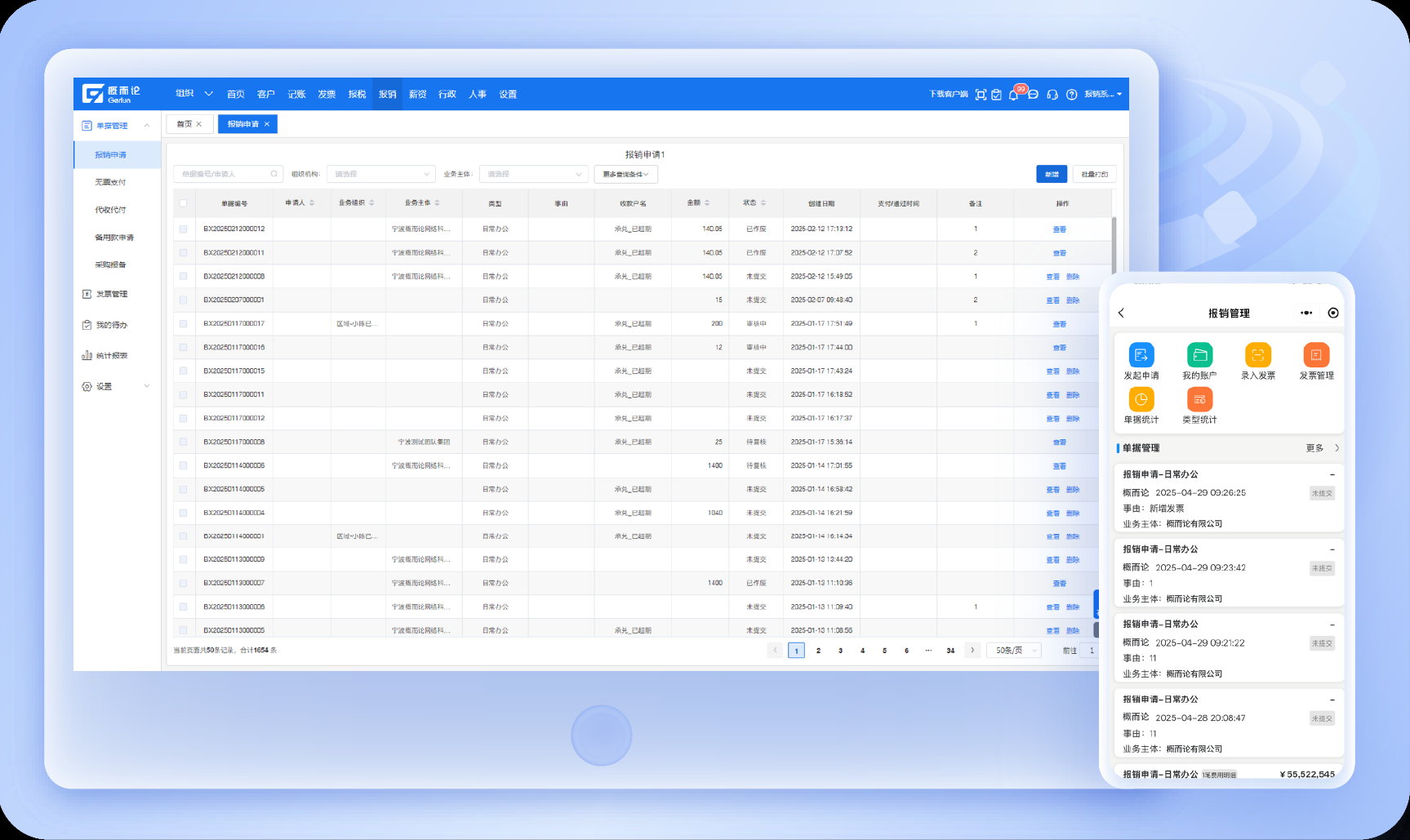
Task: Click the 新增 button
Action: [1052, 174]
